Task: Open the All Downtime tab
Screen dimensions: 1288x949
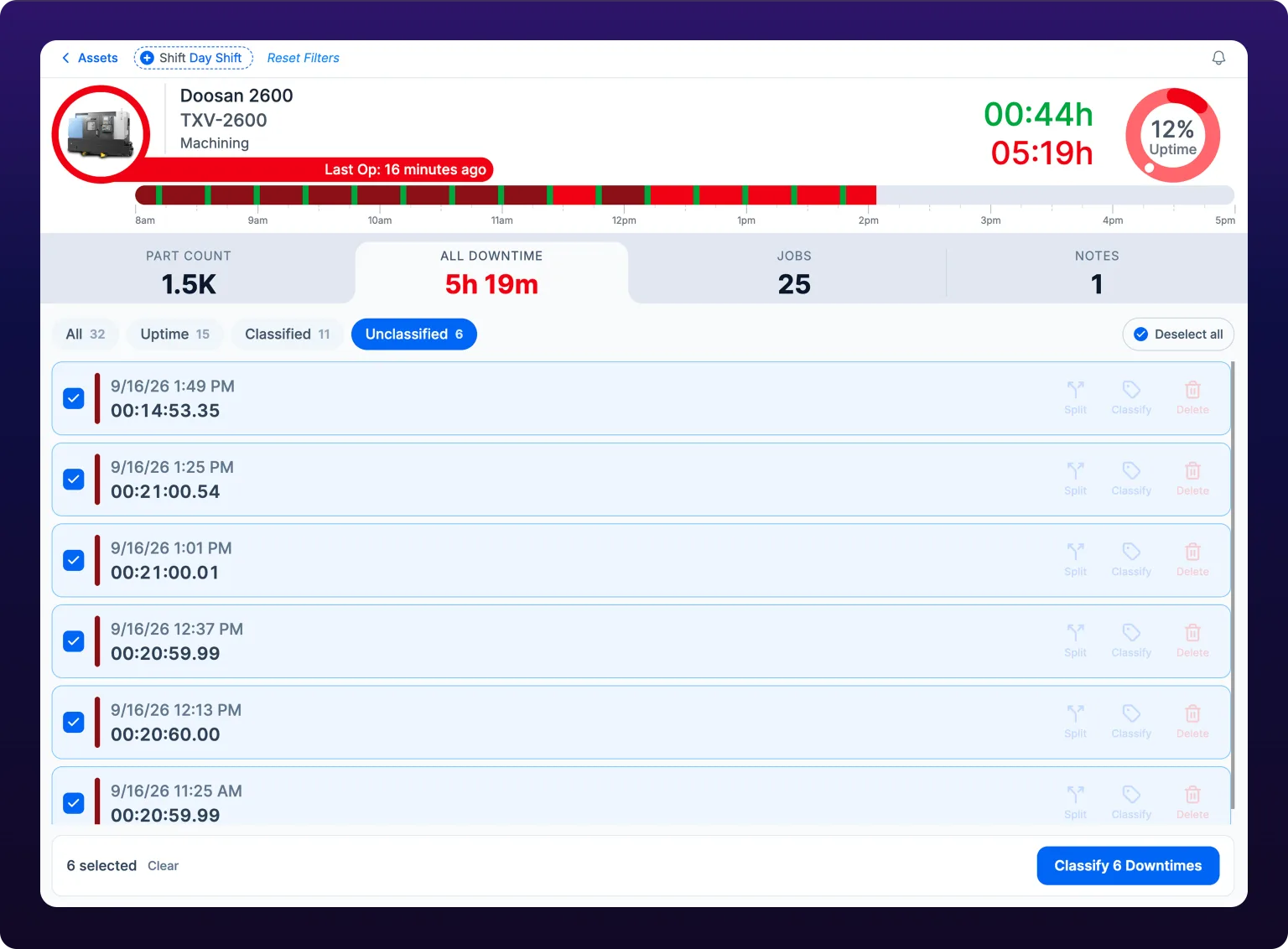Action: [491, 273]
